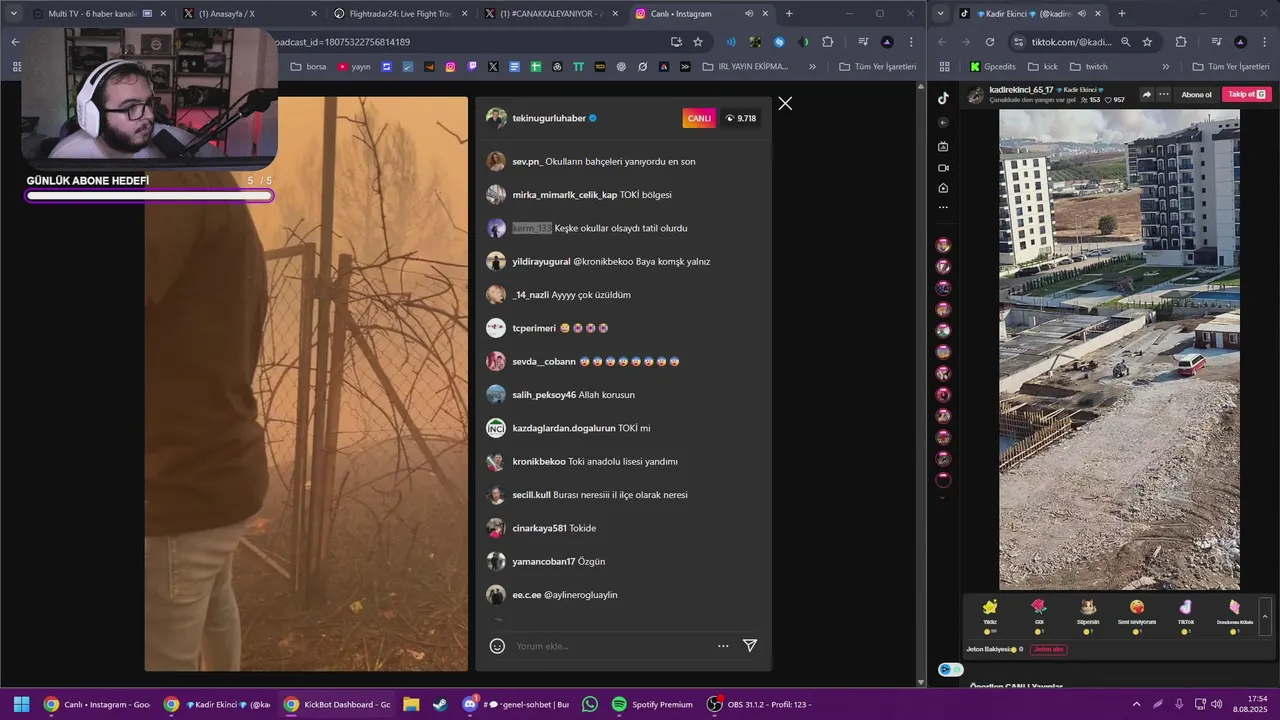The height and width of the screenshot is (720, 1280).
Task: Open 'borsa' bookmark folder
Action: (x=308, y=67)
